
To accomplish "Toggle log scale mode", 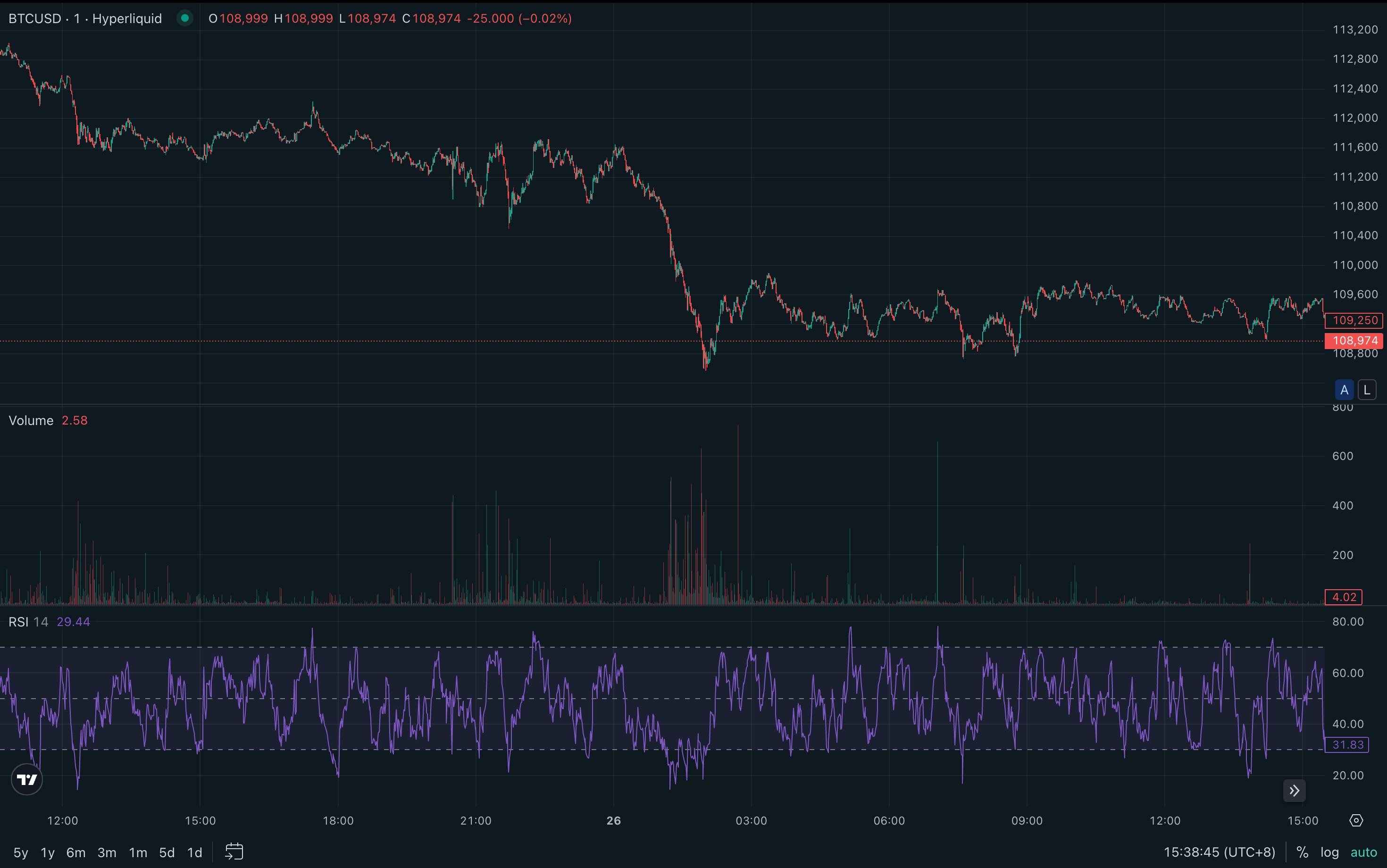I will (x=1329, y=852).
